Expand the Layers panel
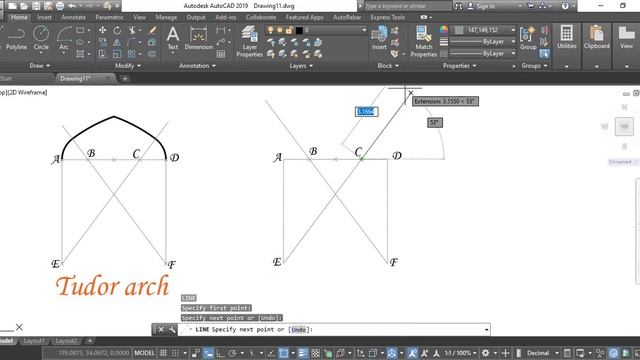 tap(301, 66)
